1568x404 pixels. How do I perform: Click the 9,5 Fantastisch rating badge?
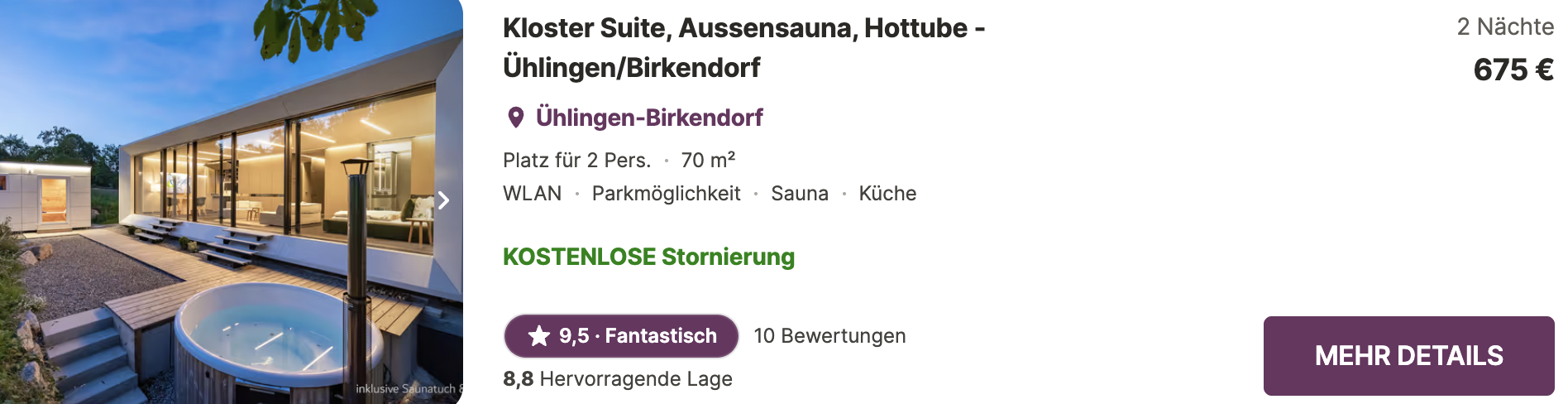[621, 336]
